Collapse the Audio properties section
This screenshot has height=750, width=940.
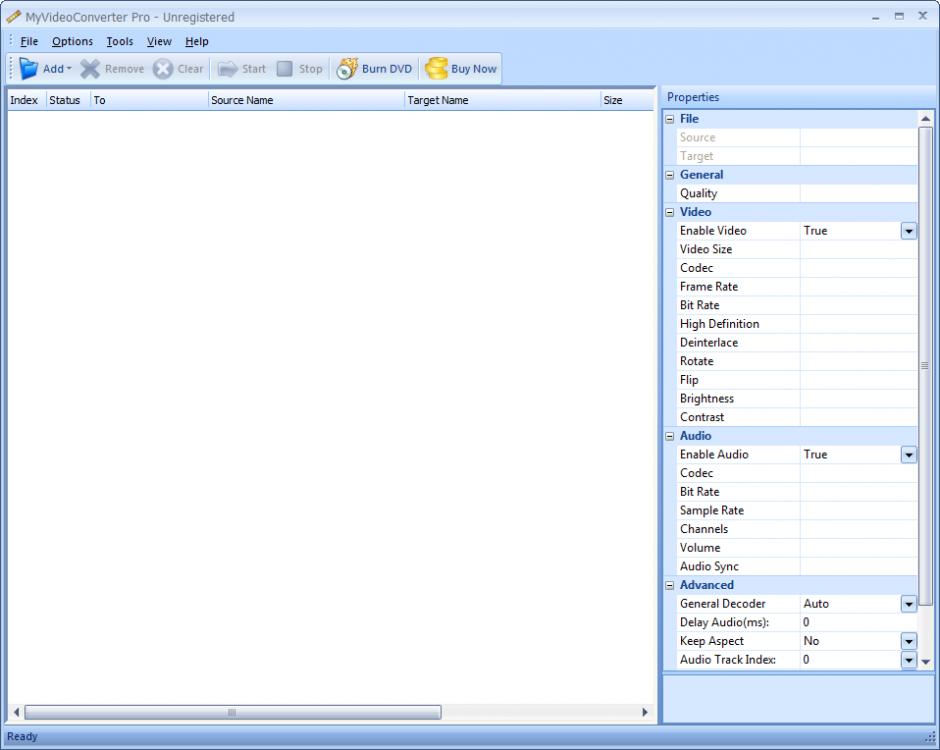pyautogui.click(x=671, y=436)
